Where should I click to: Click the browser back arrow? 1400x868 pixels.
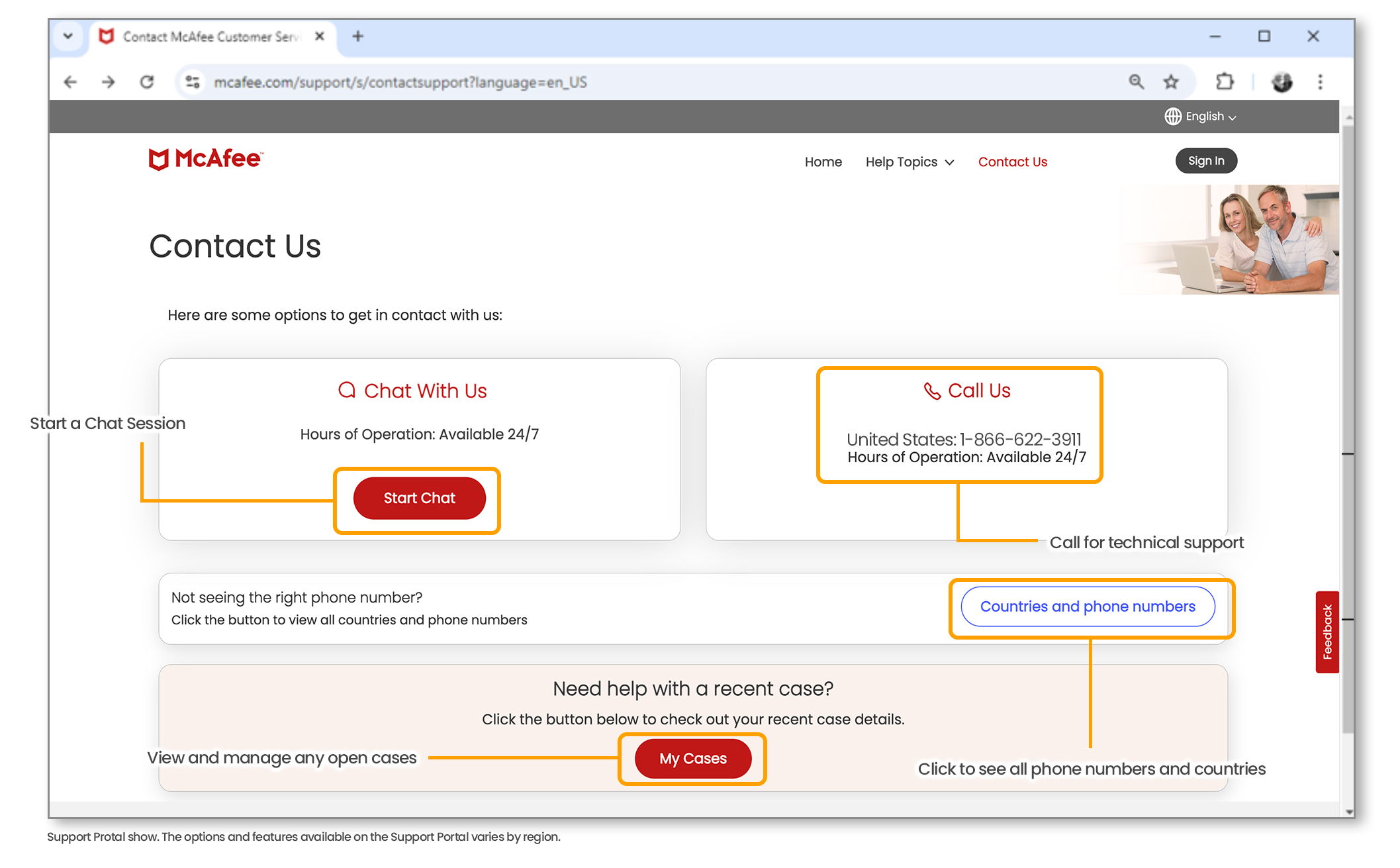tap(70, 81)
